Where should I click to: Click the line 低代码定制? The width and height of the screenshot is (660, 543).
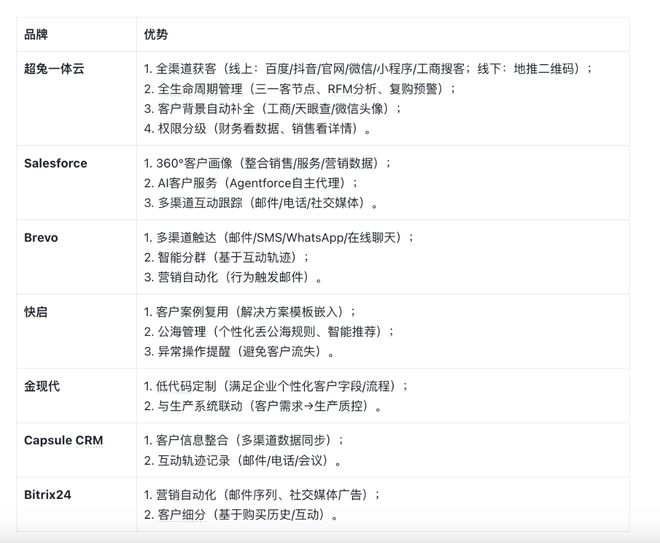[276, 386]
